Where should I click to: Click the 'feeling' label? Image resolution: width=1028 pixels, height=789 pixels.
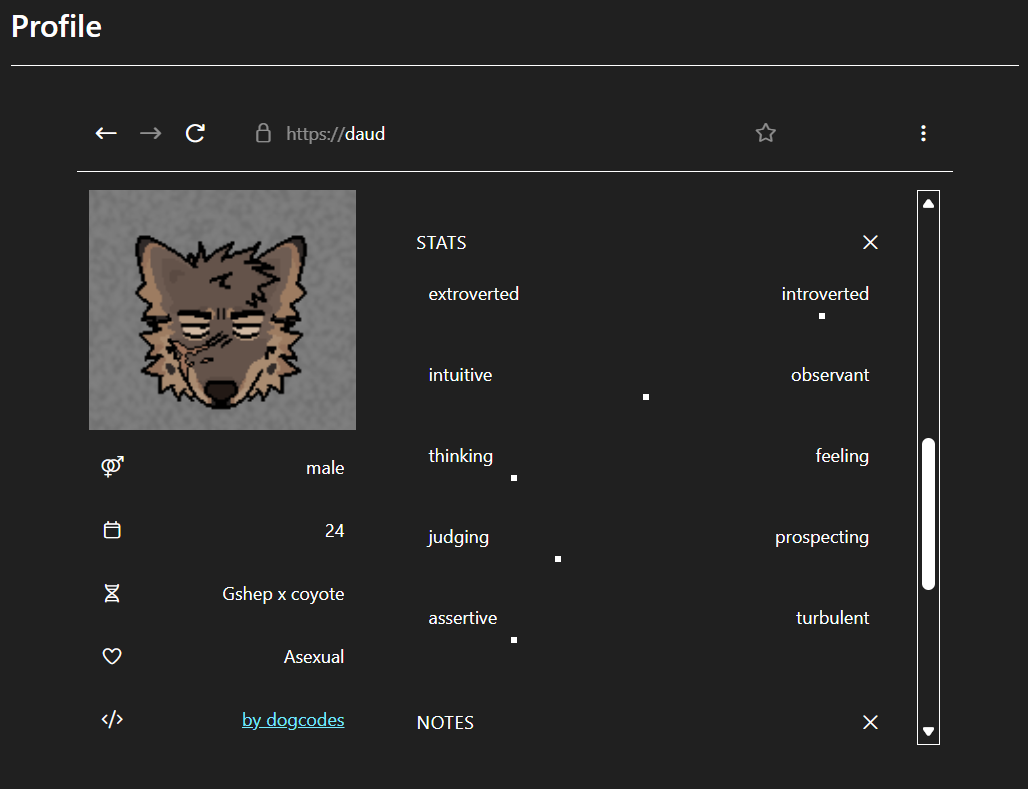[842, 456]
